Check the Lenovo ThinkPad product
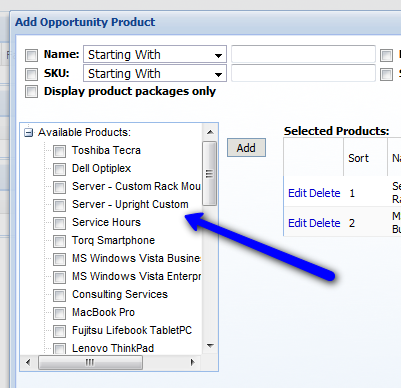Image resolution: width=401 pixels, height=388 pixels. (x=59, y=348)
